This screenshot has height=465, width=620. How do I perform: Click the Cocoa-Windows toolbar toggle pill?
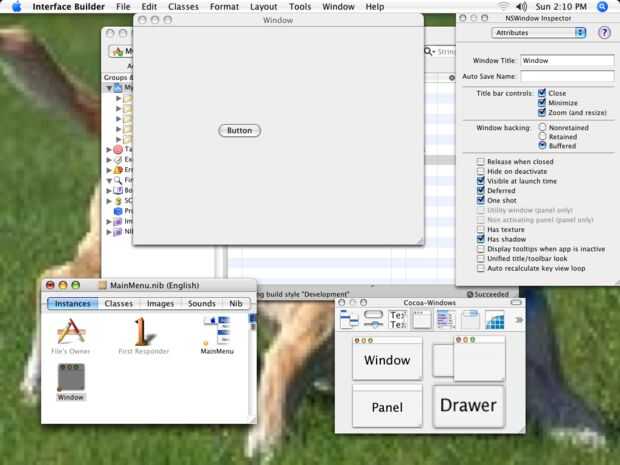coord(516,302)
